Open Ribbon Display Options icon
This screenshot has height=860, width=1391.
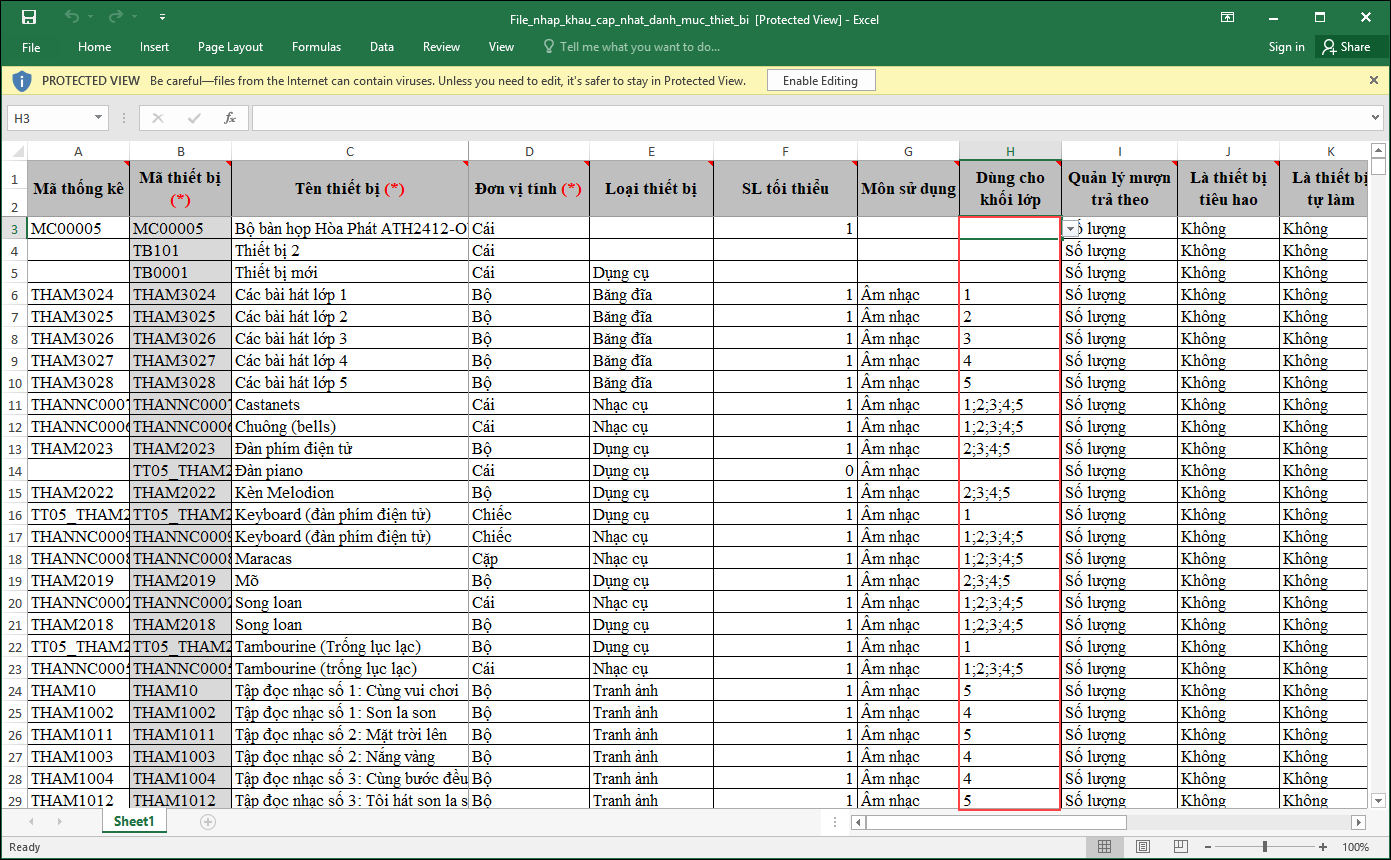tap(1227, 17)
